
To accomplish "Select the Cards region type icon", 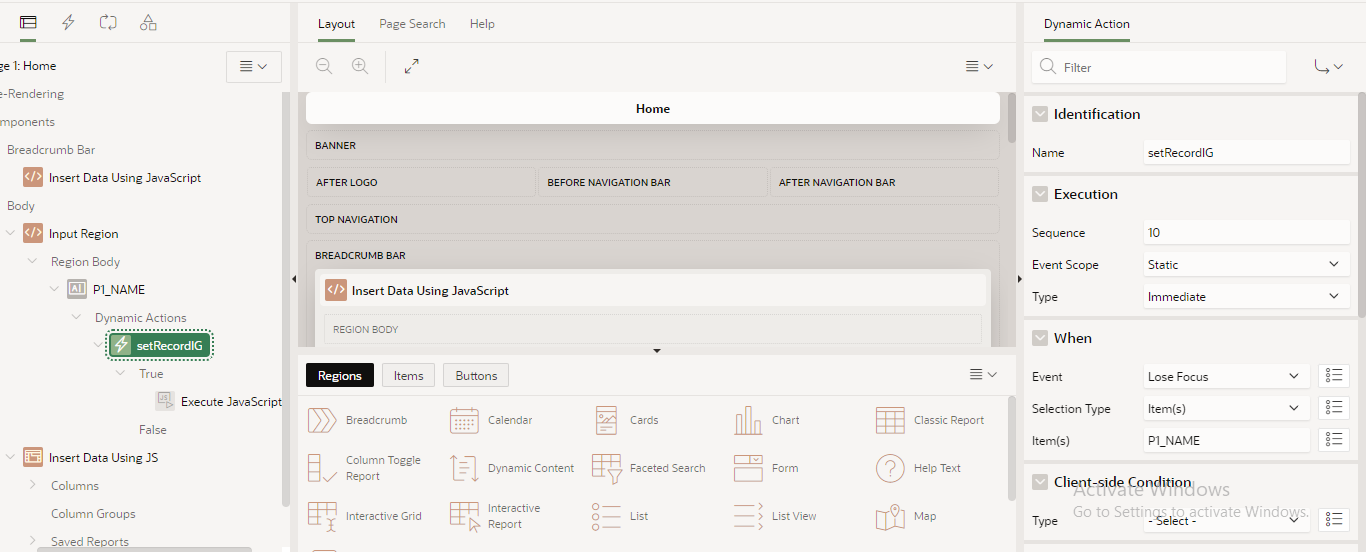I will (x=606, y=420).
